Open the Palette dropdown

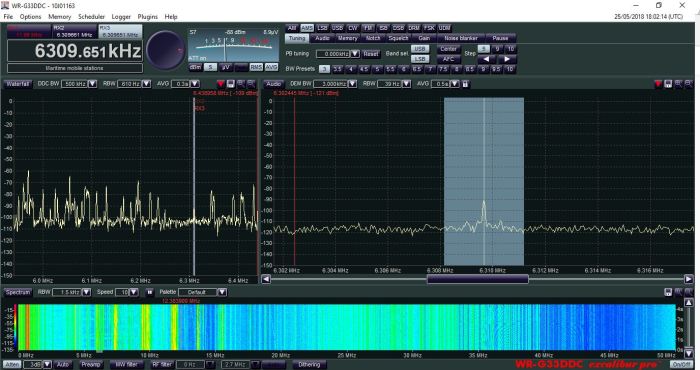point(222,292)
